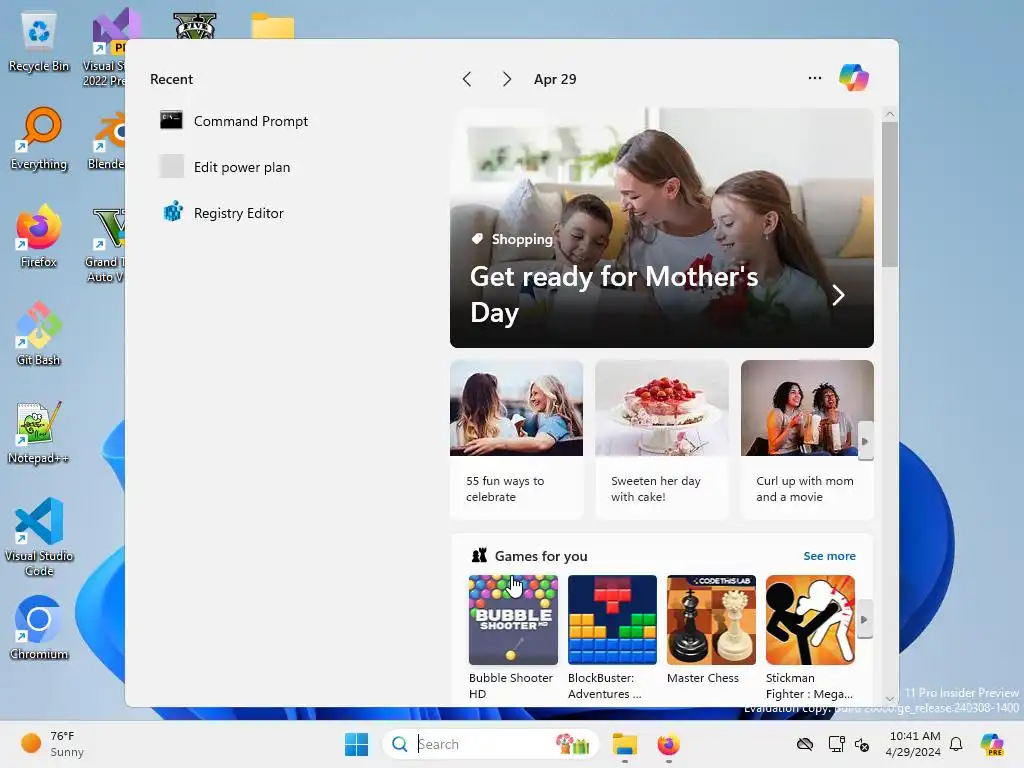
Task: Open the three-dot options menu
Action: (x=814, y=78)
